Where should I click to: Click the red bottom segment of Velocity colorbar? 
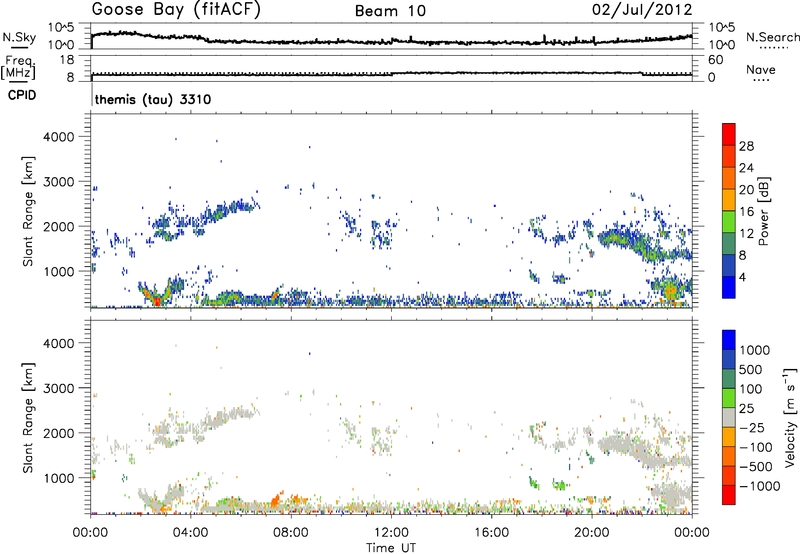pos(729,495)
